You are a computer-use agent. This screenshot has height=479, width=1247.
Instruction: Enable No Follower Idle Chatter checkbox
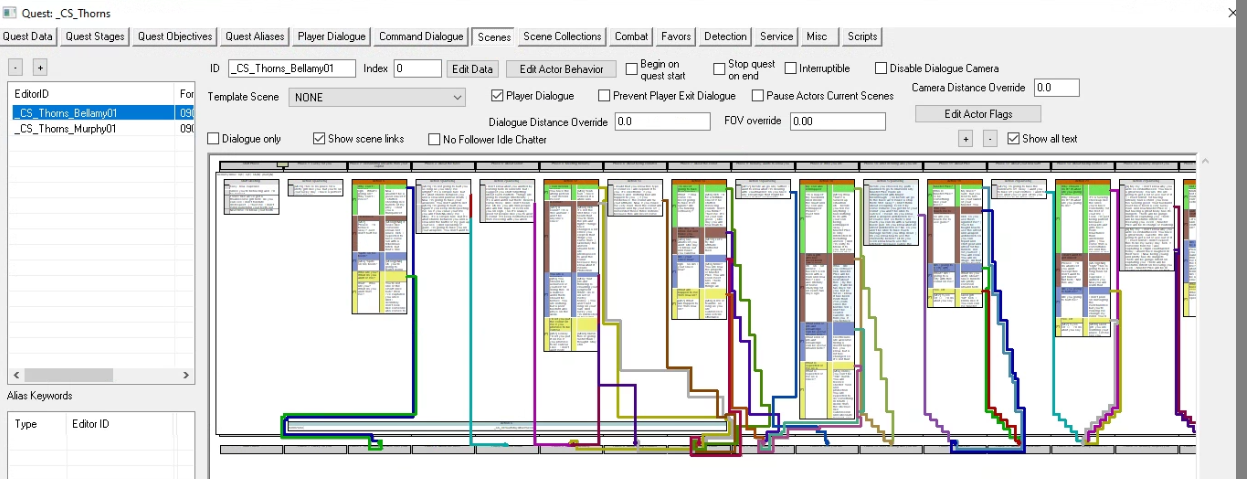click(x=434, y=139)
